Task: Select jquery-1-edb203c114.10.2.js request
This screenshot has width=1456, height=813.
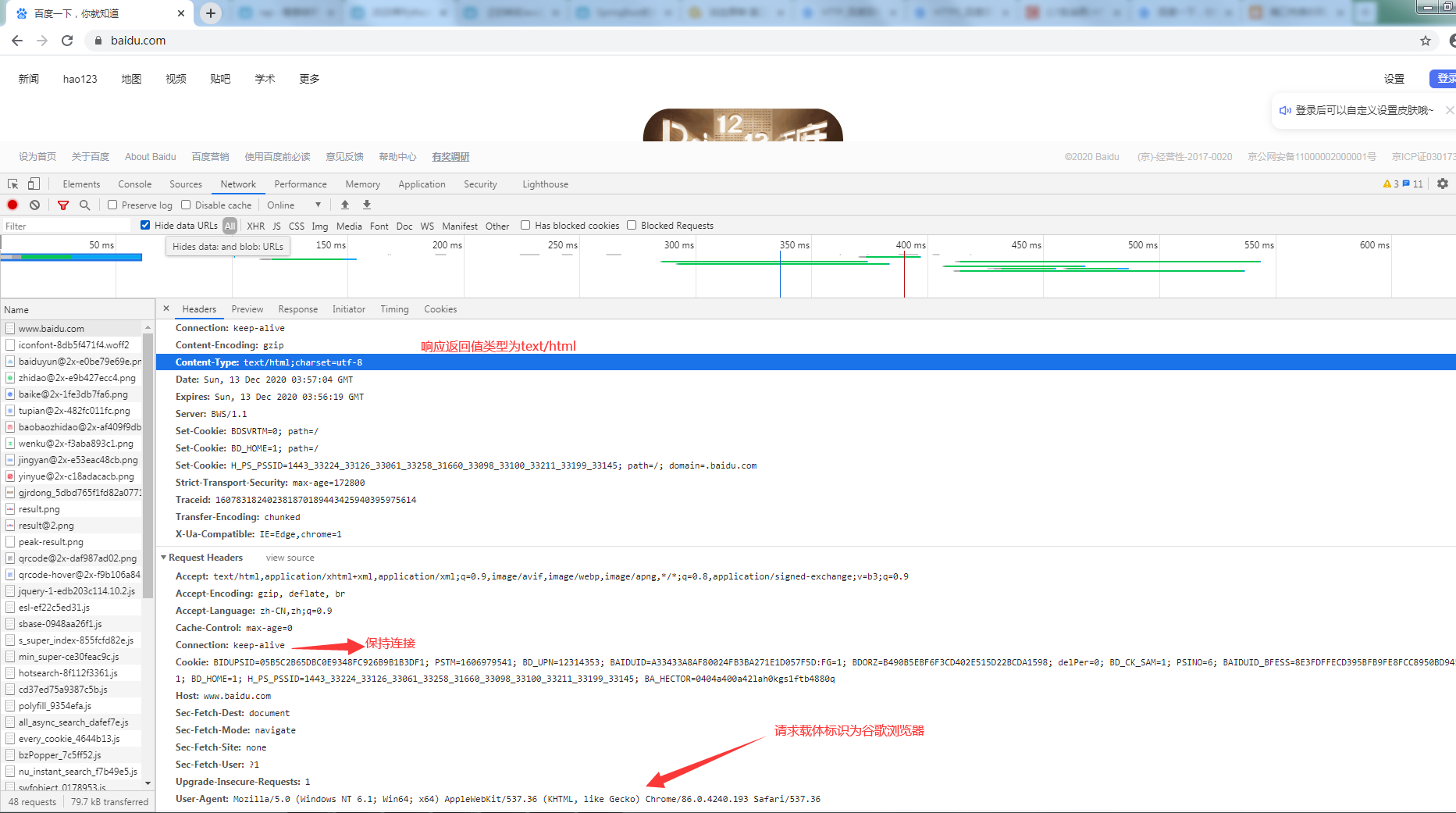Action: point(72,591)
